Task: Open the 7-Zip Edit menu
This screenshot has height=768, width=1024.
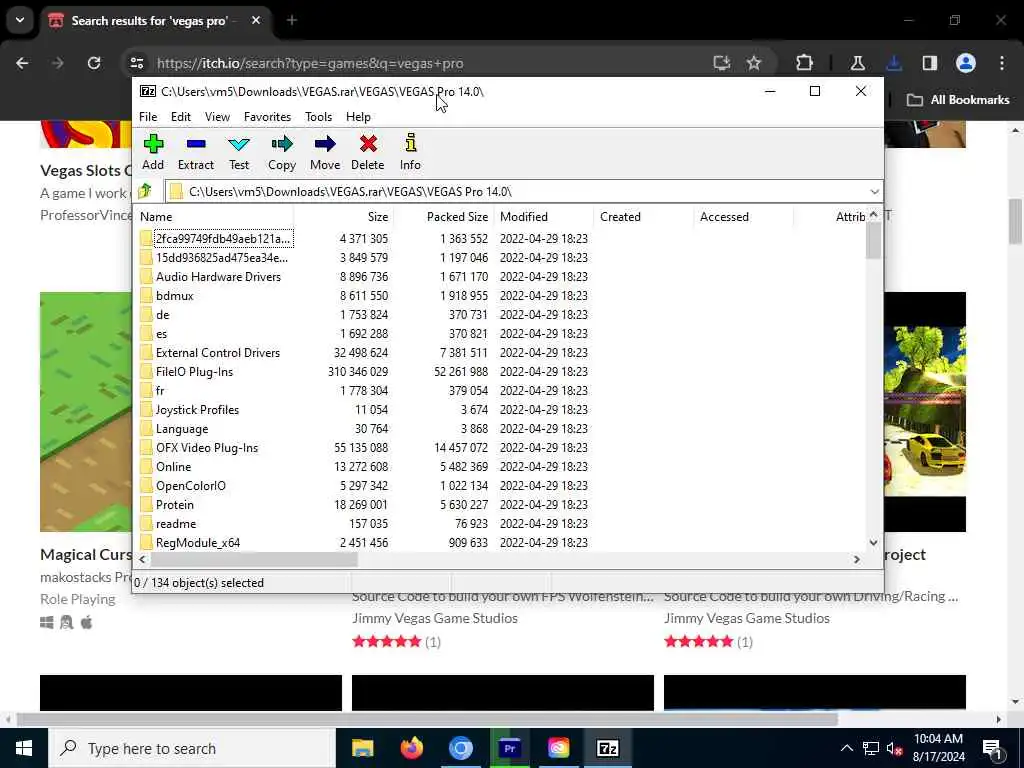Action: pos(181,117)
